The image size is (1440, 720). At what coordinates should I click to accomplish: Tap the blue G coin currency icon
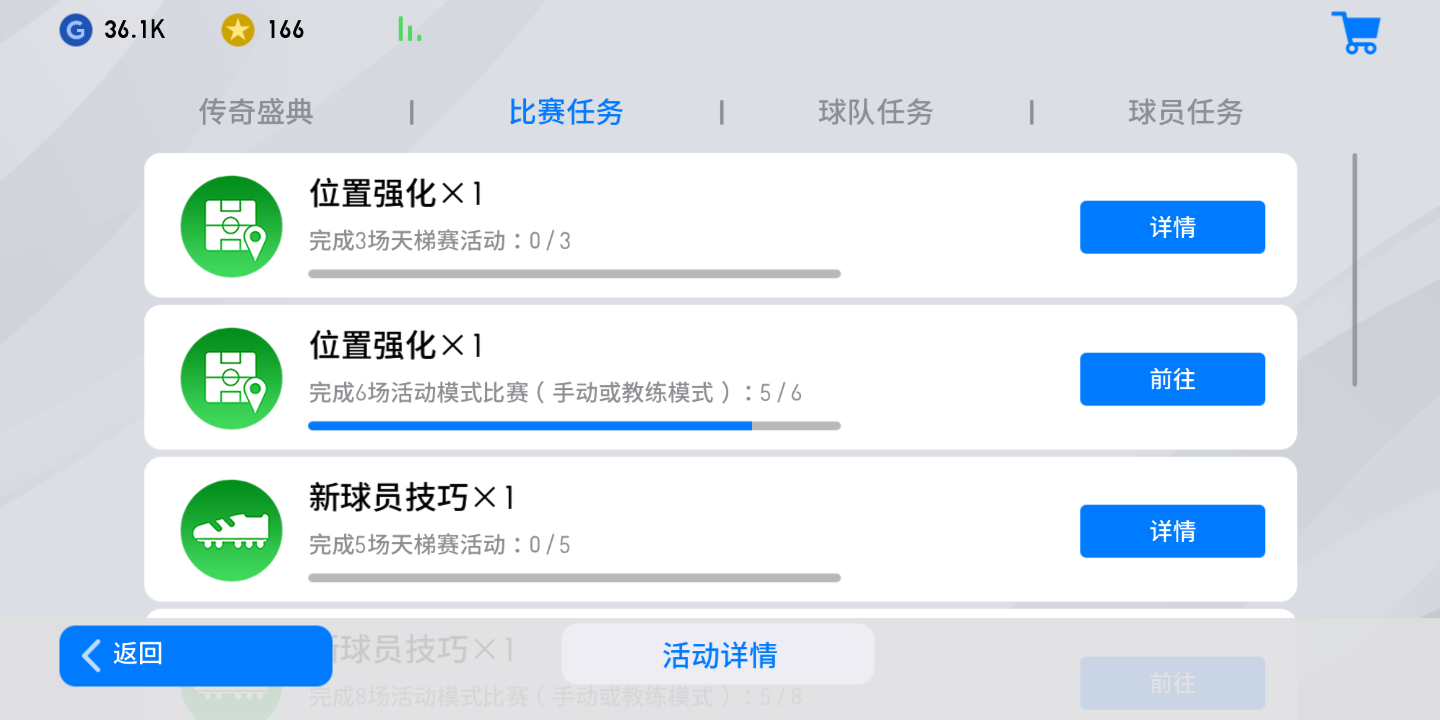point(76,30)
